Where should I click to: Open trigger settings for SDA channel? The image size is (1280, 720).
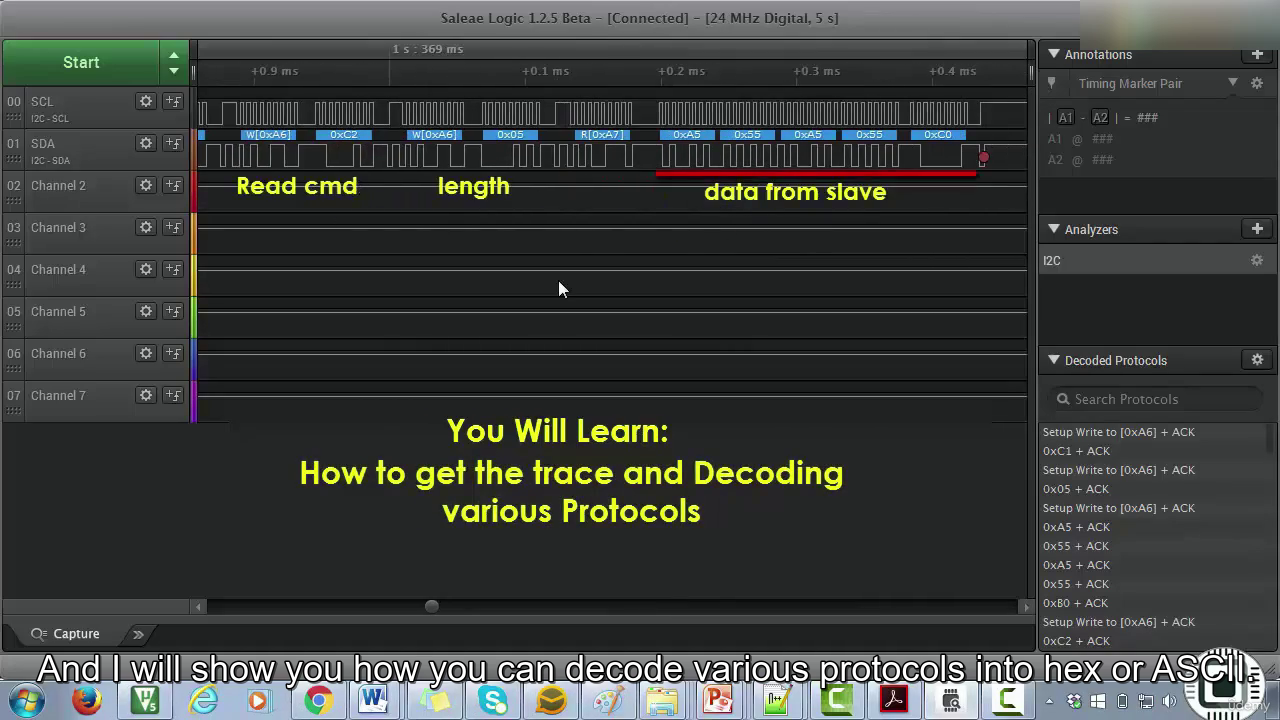(x=173, y=143)
